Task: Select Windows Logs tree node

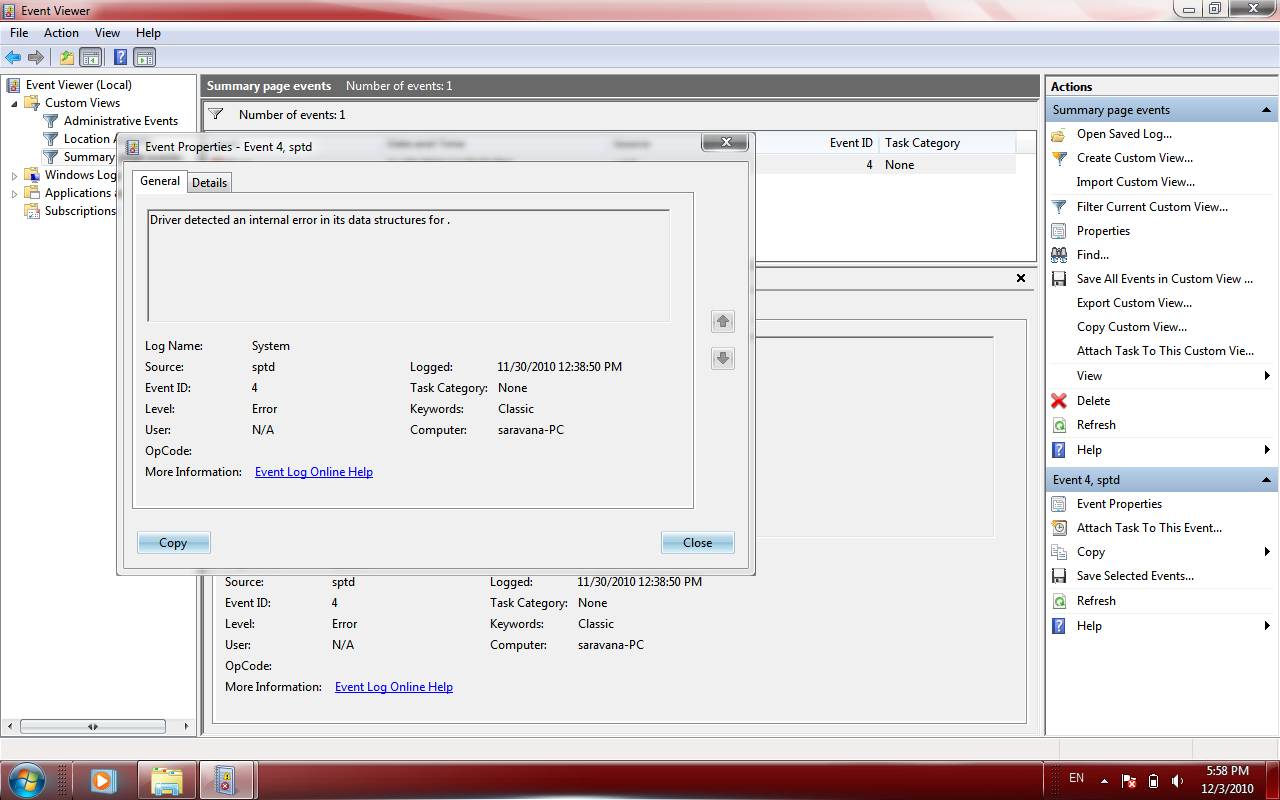Action: pos(81,175)
